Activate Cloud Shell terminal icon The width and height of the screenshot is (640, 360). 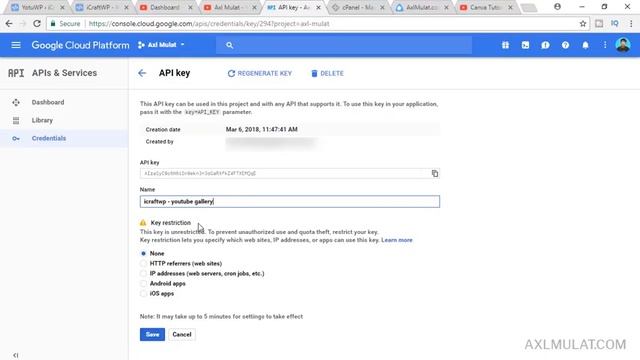point(525,45)
